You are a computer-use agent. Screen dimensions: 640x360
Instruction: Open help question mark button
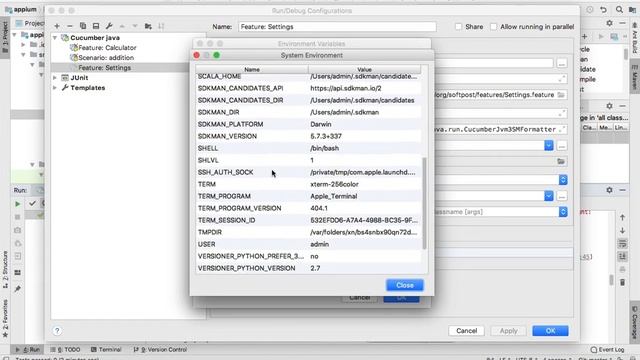[57, 331]
